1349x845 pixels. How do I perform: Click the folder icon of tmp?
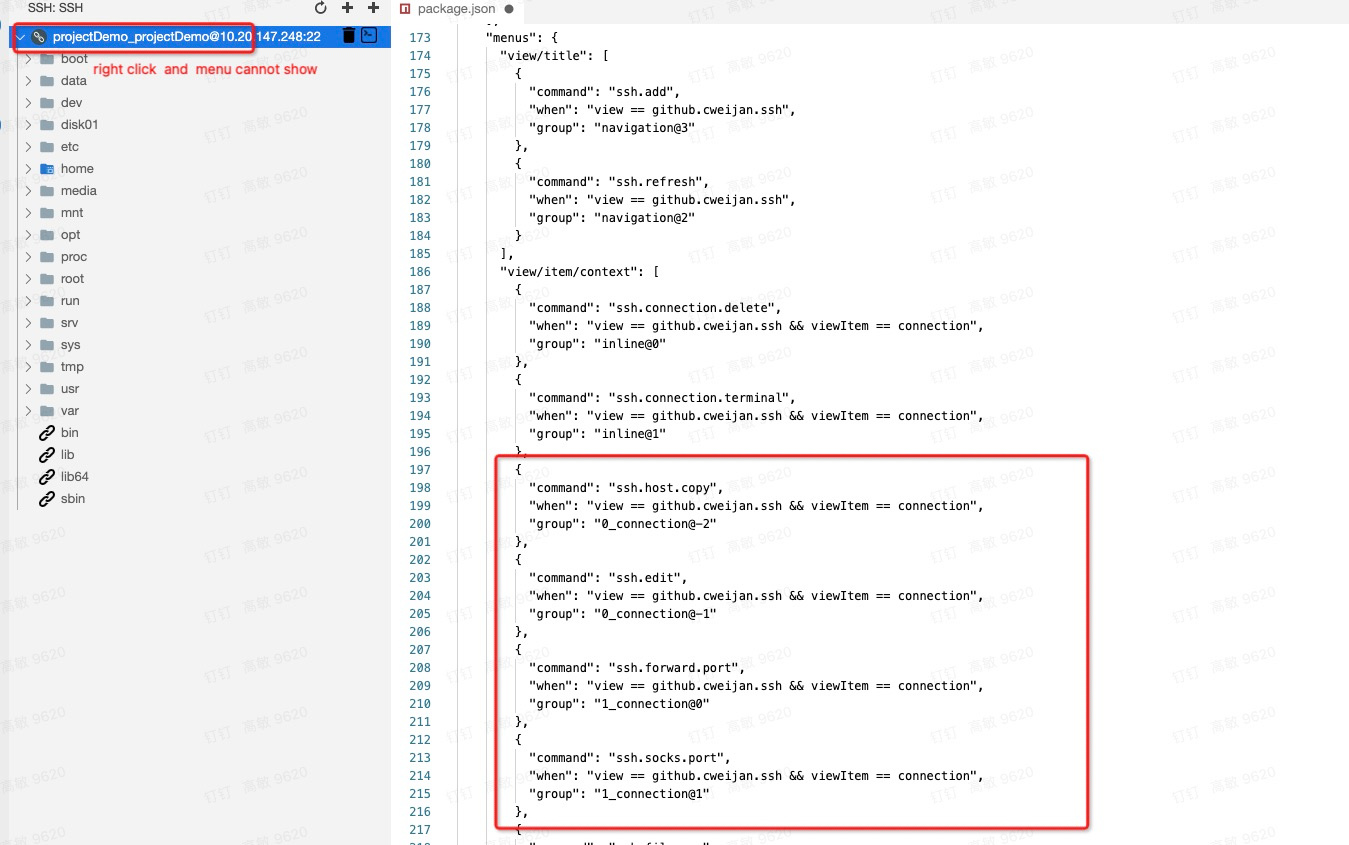[x=46, y=367]
